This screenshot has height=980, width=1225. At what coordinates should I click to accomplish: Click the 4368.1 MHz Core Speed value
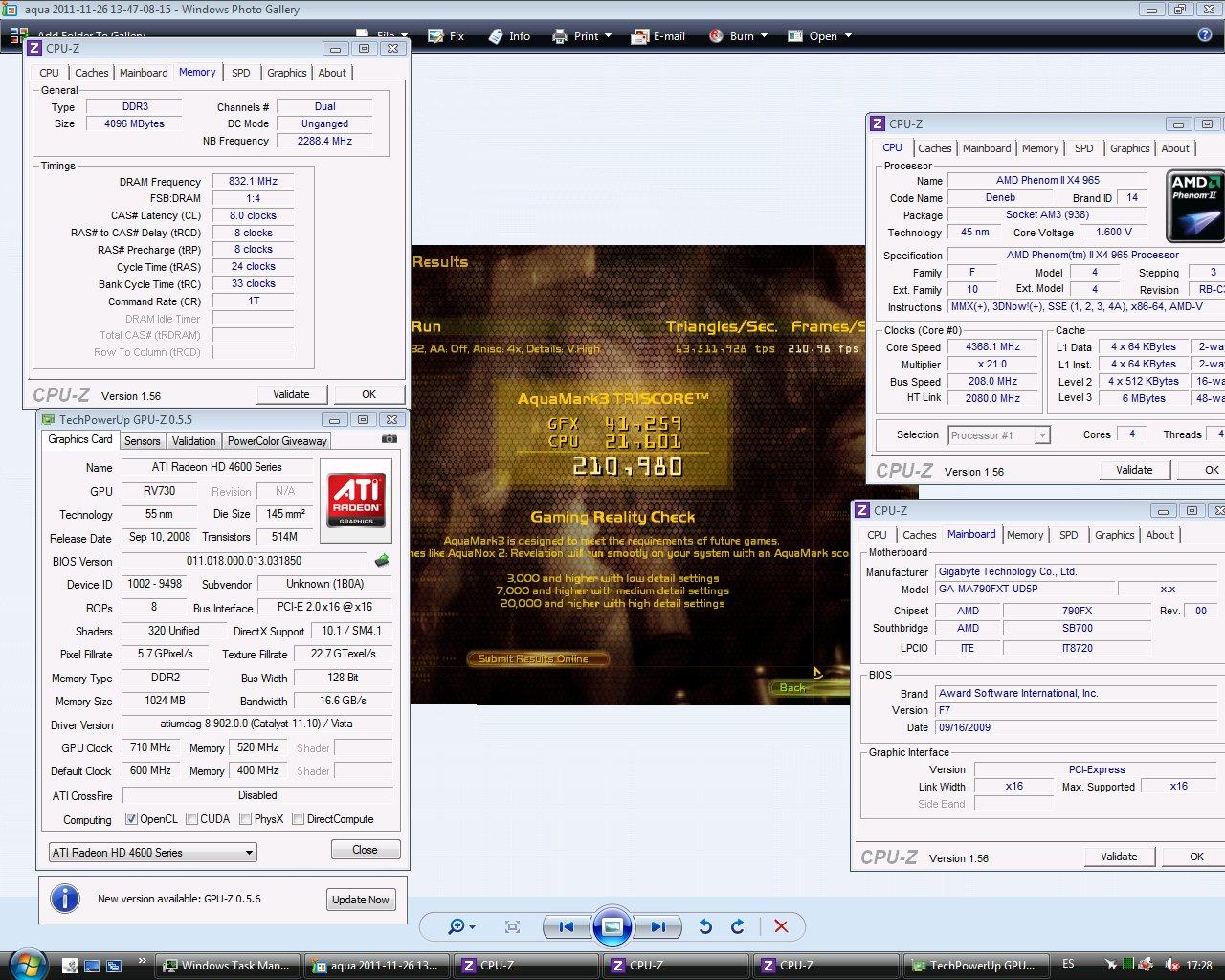[x=992, y=347]
